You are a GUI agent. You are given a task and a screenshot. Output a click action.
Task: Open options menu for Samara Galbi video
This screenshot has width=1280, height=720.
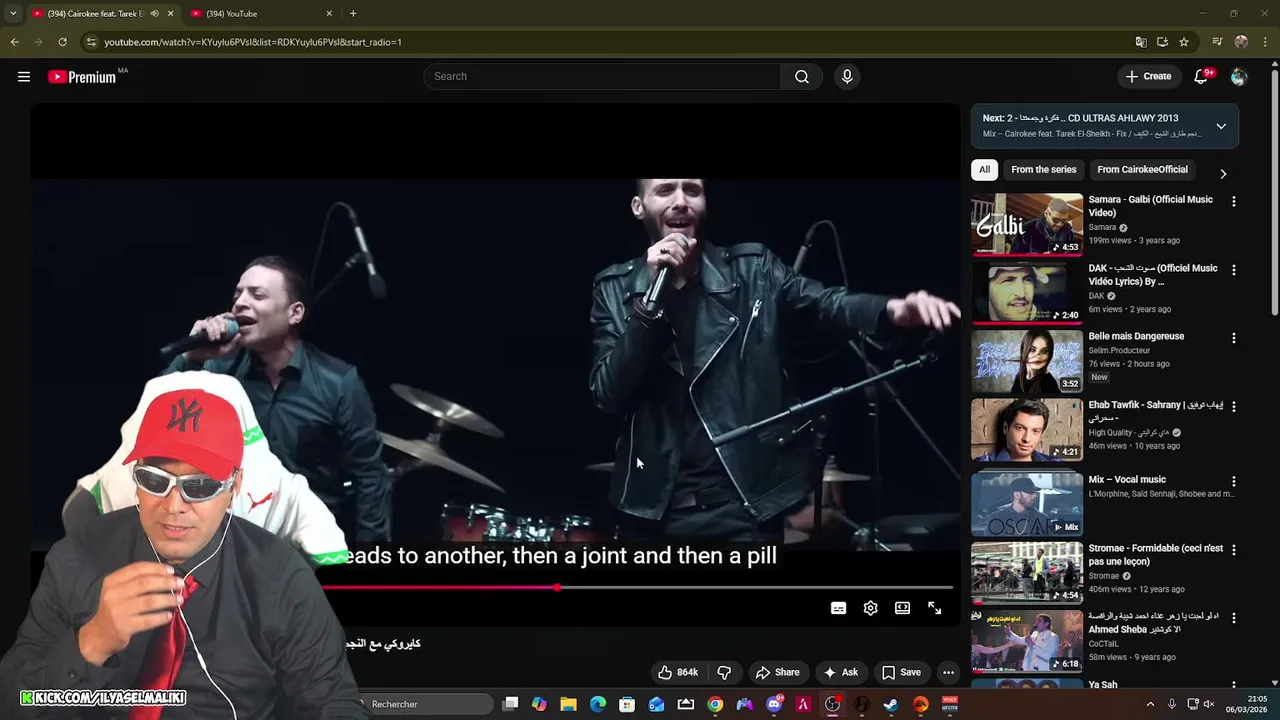1233,201
